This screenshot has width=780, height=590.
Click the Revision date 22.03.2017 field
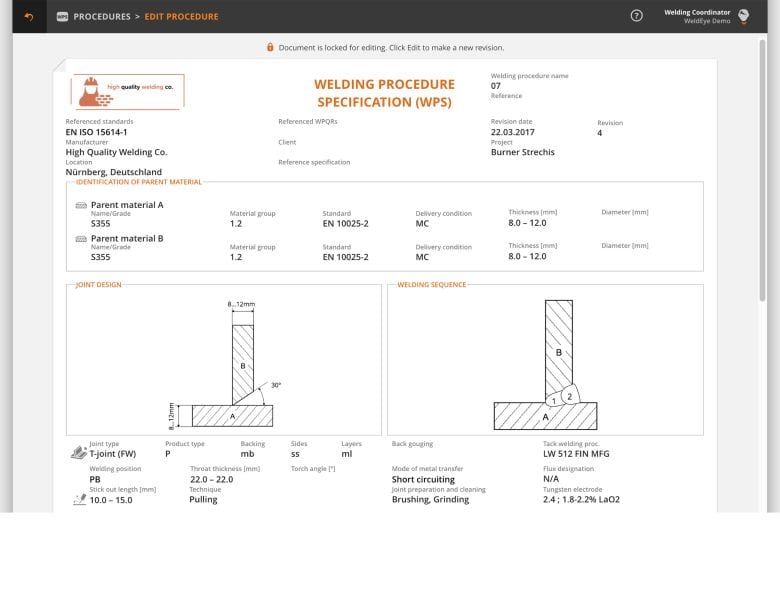click(x=513, y=132)
